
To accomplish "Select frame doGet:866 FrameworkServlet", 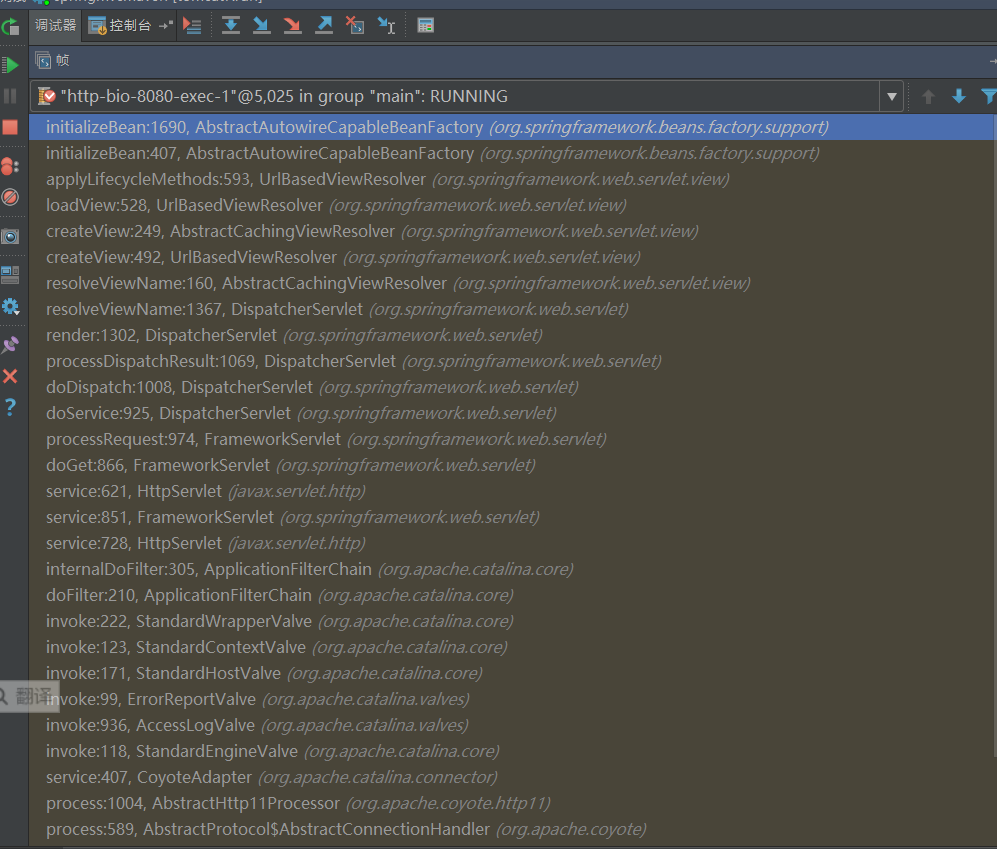I will coord(511,466).
